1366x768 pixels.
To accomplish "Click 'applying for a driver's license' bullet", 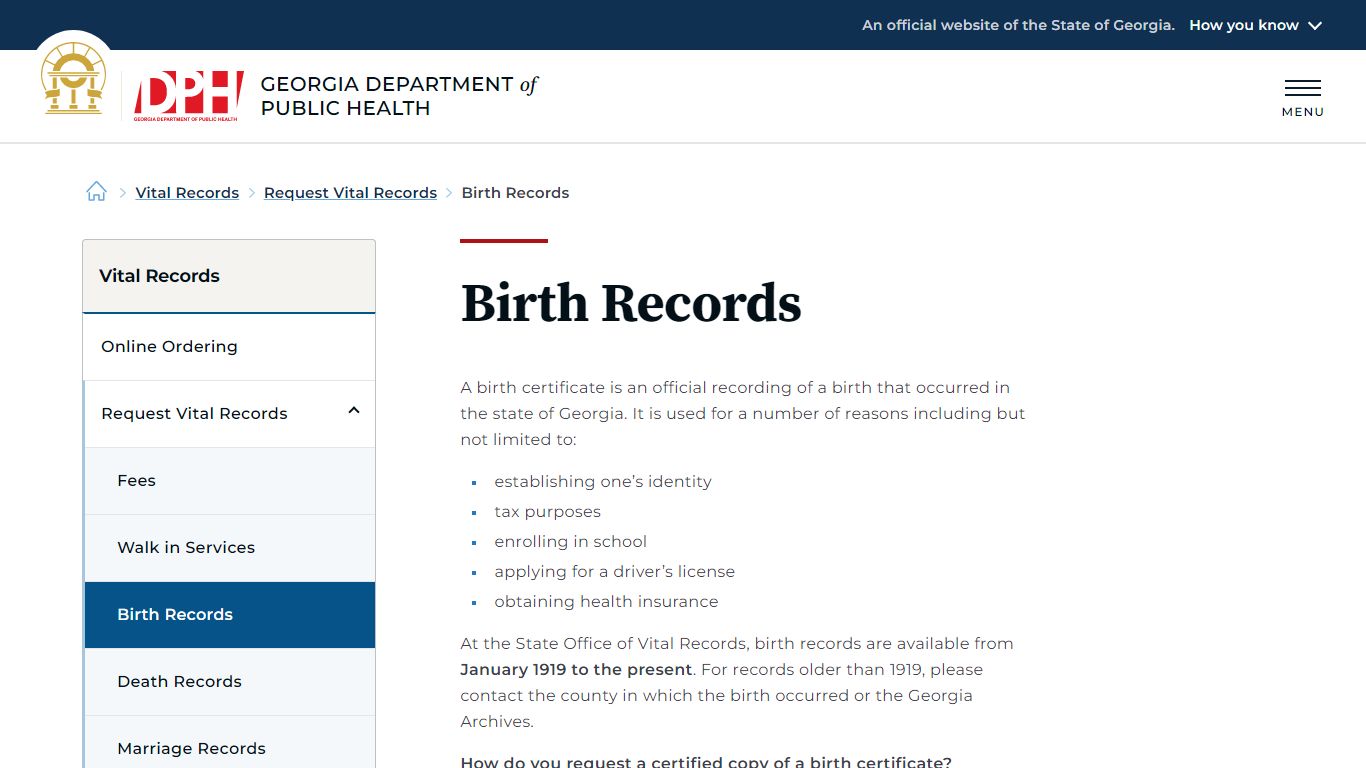I will coord(614,572).
